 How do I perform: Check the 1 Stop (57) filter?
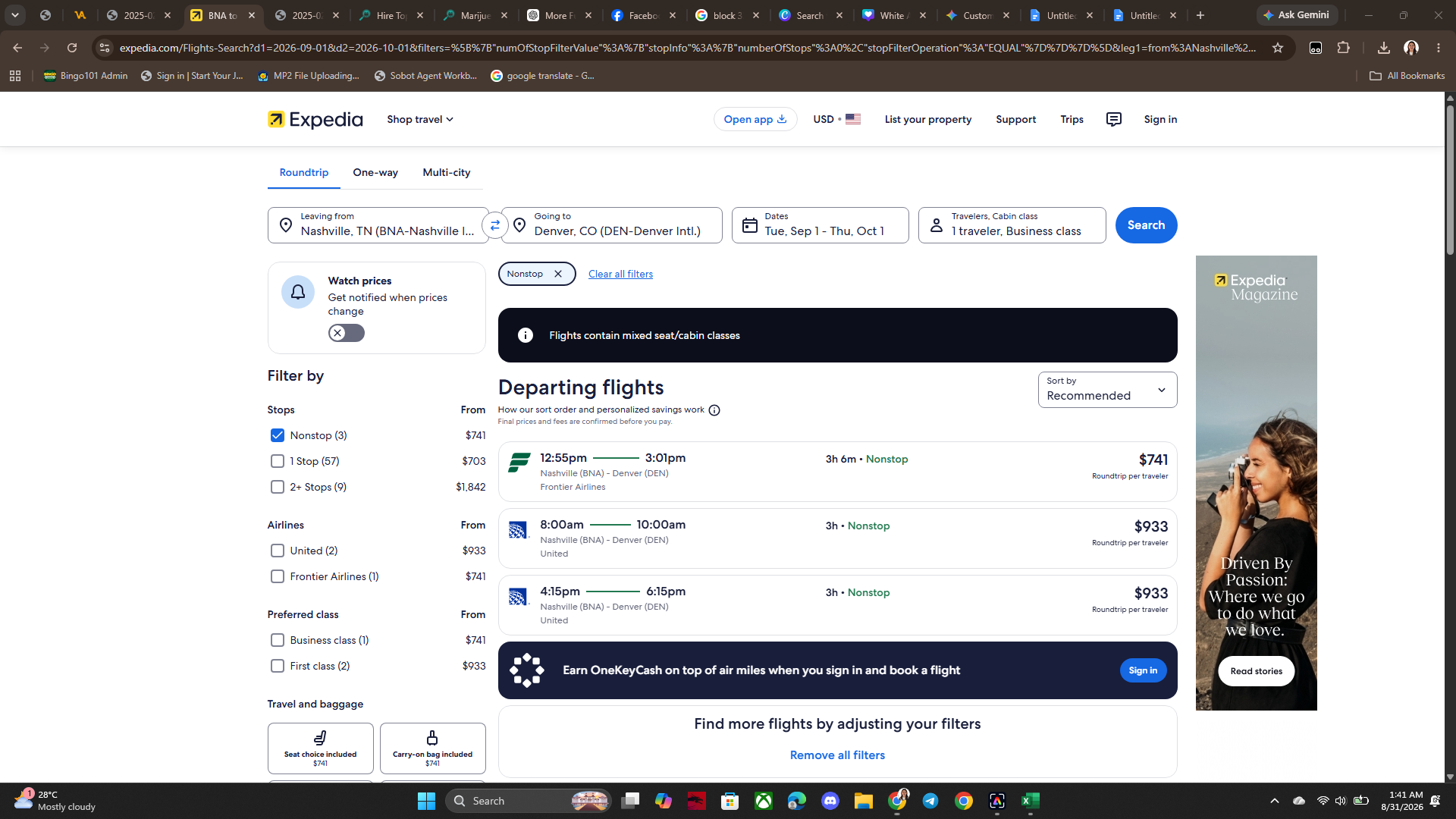click(278, 461)
